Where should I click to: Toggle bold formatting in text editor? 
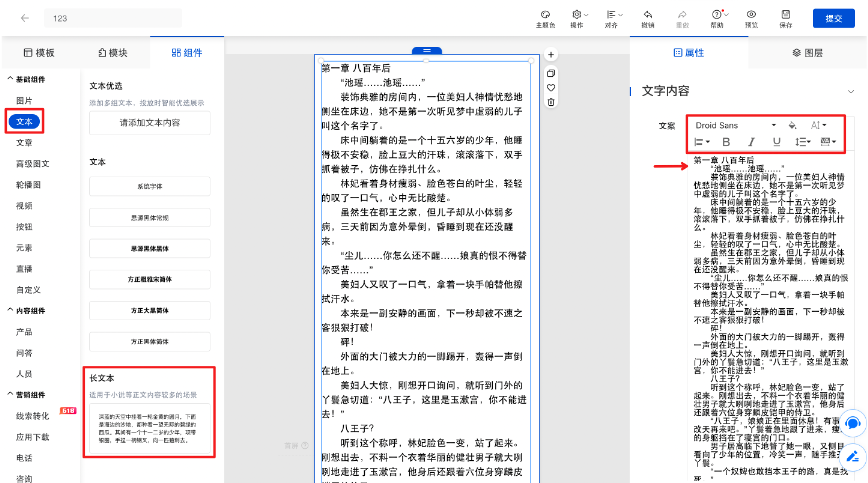point(726,142)
